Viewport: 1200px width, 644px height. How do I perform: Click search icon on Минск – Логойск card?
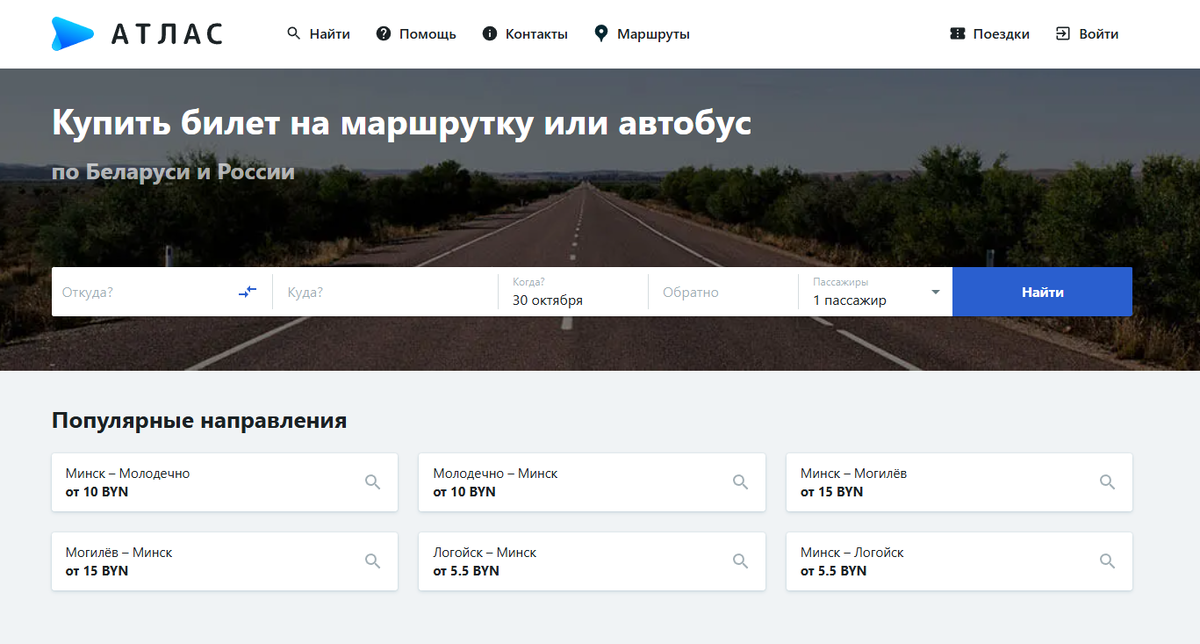point(1108,561)
